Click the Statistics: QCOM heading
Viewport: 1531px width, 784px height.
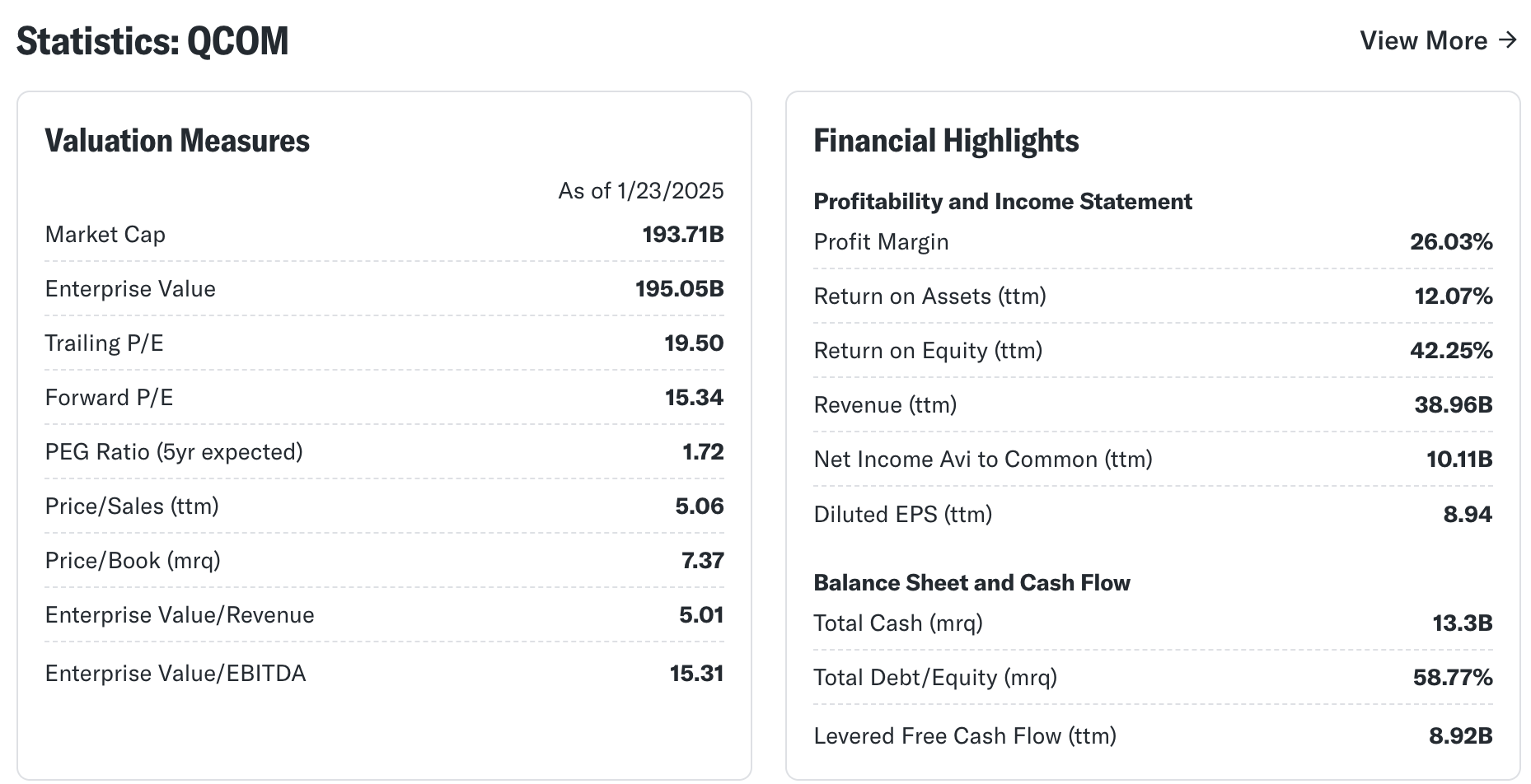pyautogui.click(x=152, y=41)
